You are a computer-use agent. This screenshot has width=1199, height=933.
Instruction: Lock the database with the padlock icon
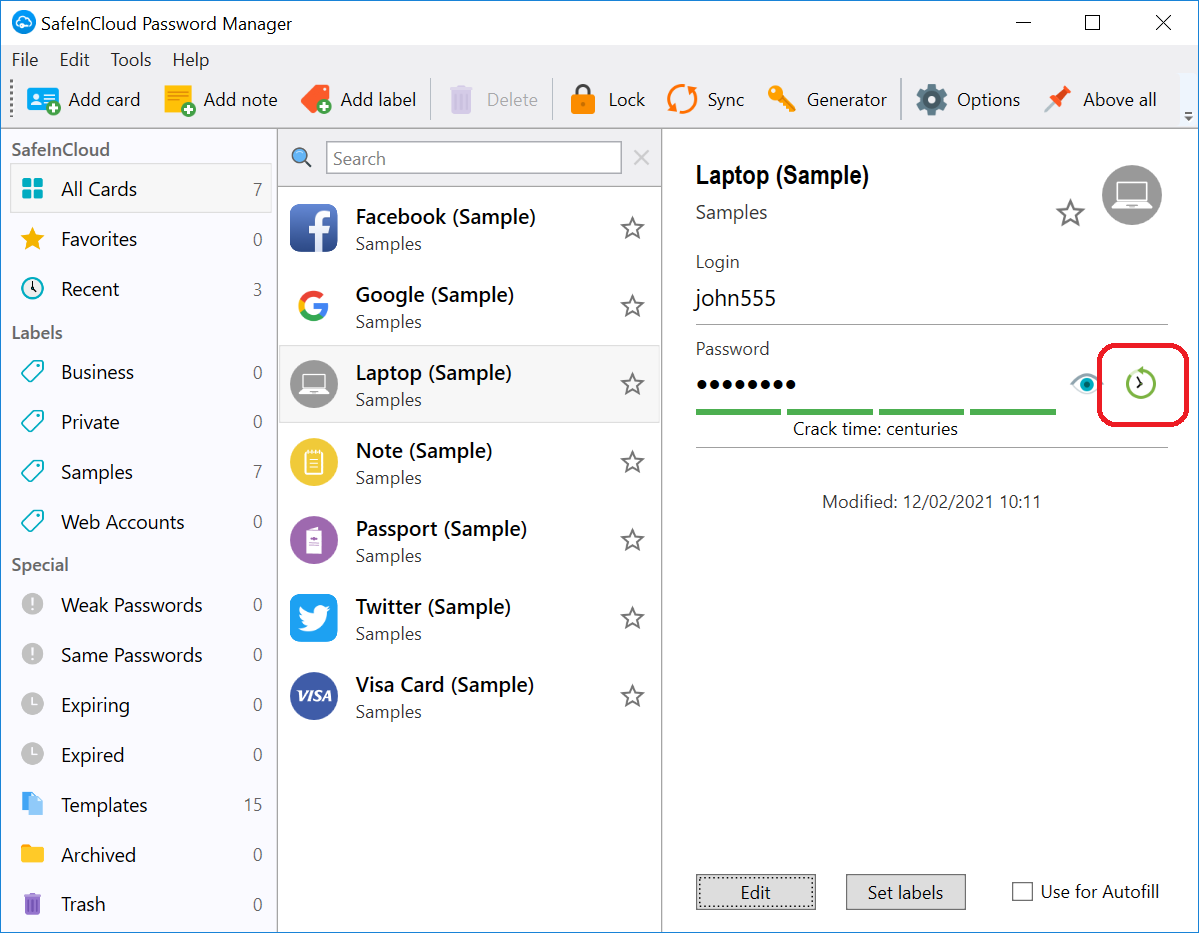(x=583, y=99)
